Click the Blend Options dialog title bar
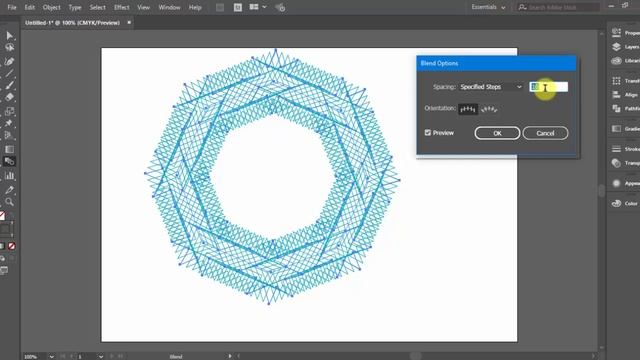 tap(496, 63)
